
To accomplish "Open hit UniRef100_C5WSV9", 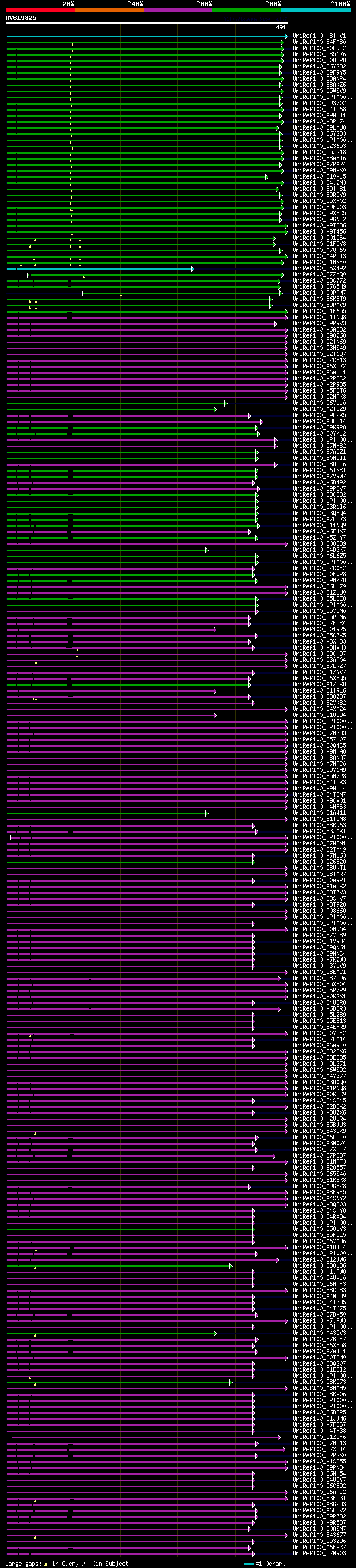I will 319,91.
